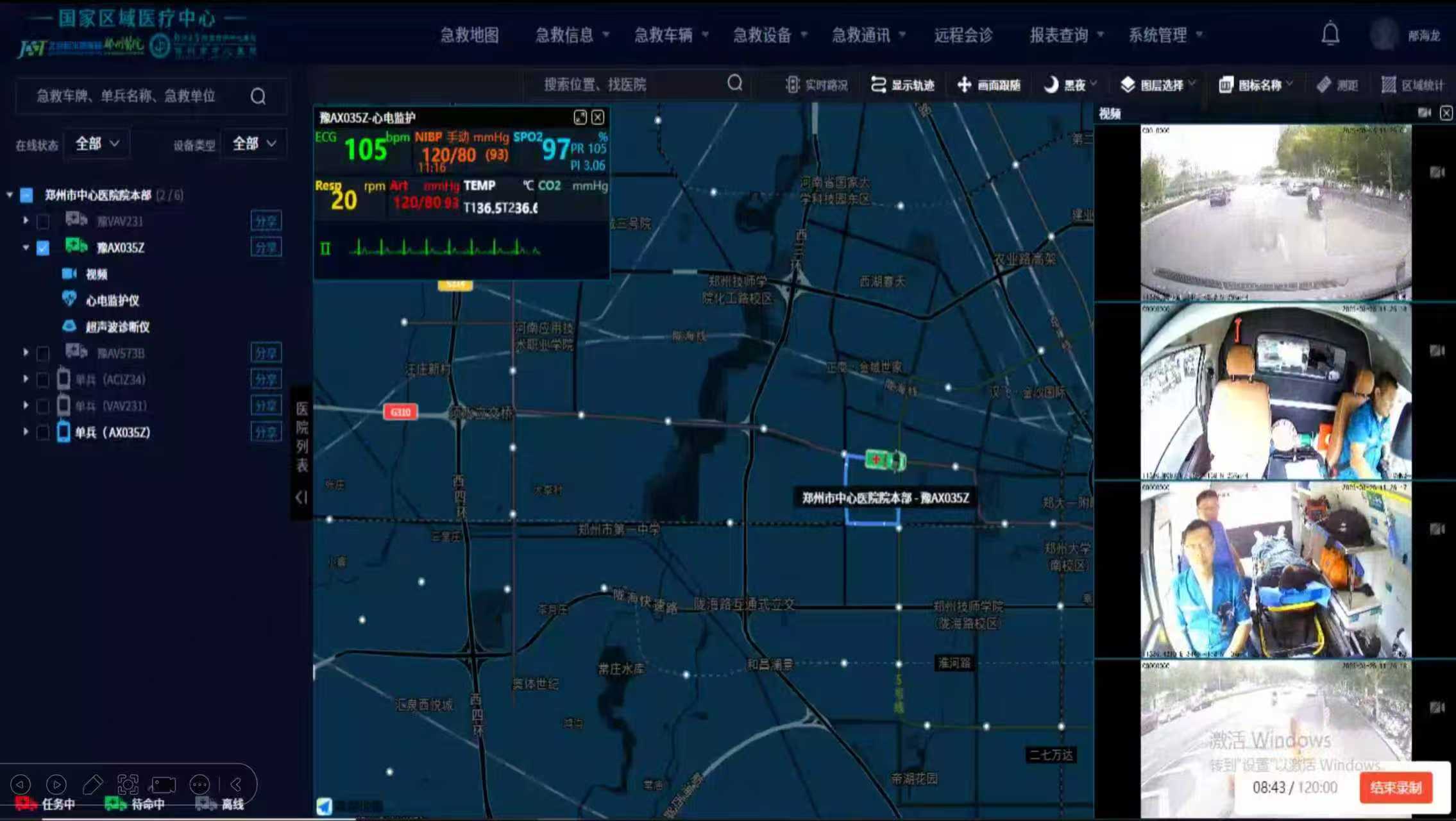The width and height of the screenshot is (1456, 821).
Task: Focus the 搜索位置、找医院 search field
Action: tap(632, 84)
